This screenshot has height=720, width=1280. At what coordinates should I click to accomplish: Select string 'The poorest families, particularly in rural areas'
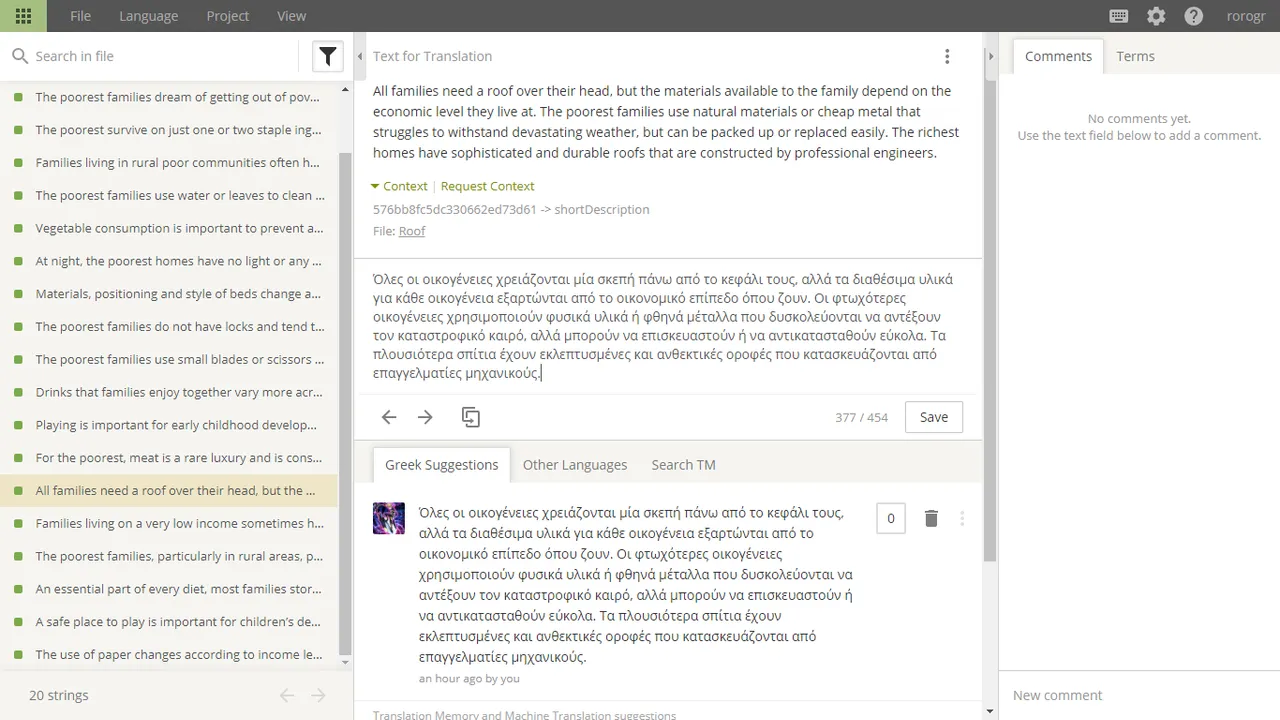pos(170,556)
